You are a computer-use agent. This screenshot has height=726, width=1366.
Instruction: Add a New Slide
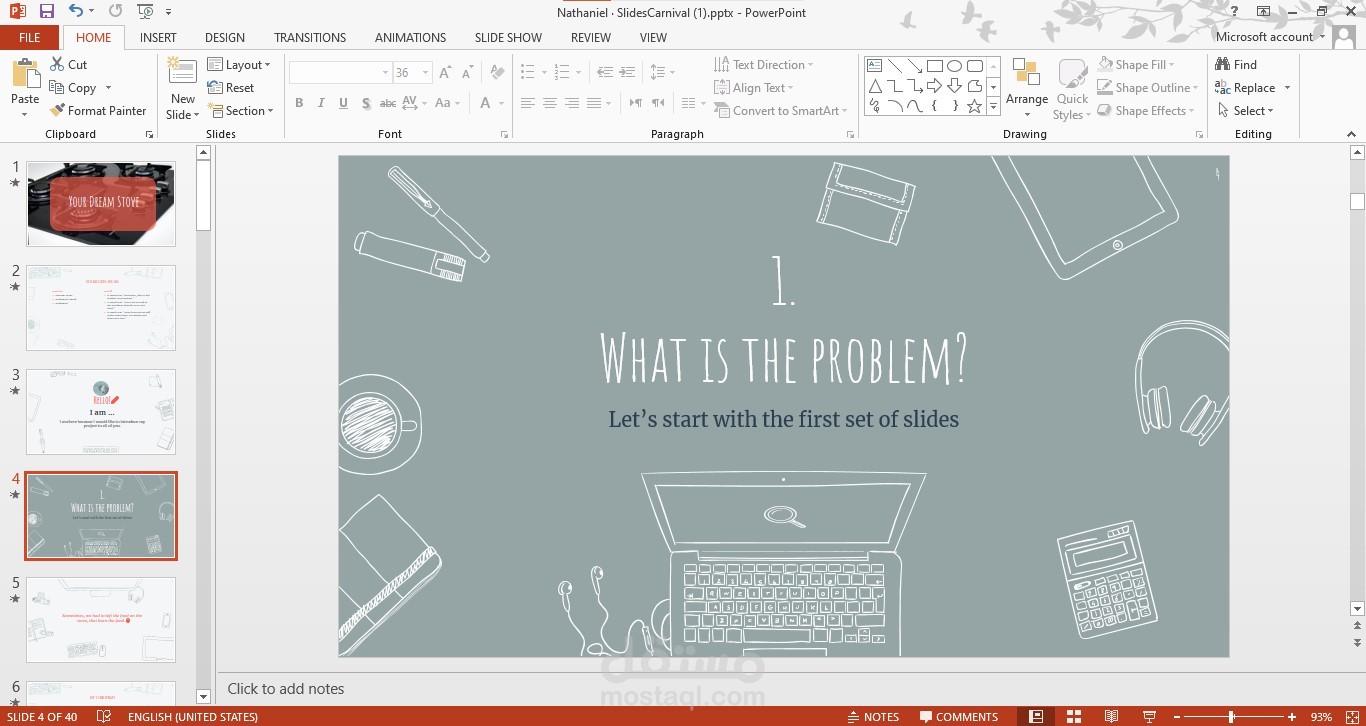point(182,89)
